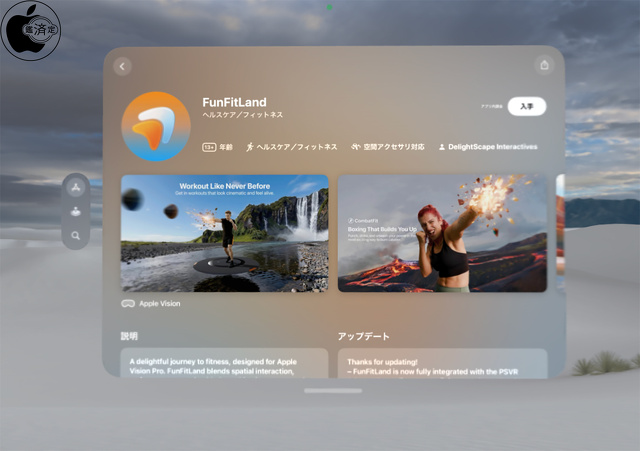This screenshot has width=640, height=451.
Task: Open the Apps tab in side bar
Action: click(x=76, y=188)
